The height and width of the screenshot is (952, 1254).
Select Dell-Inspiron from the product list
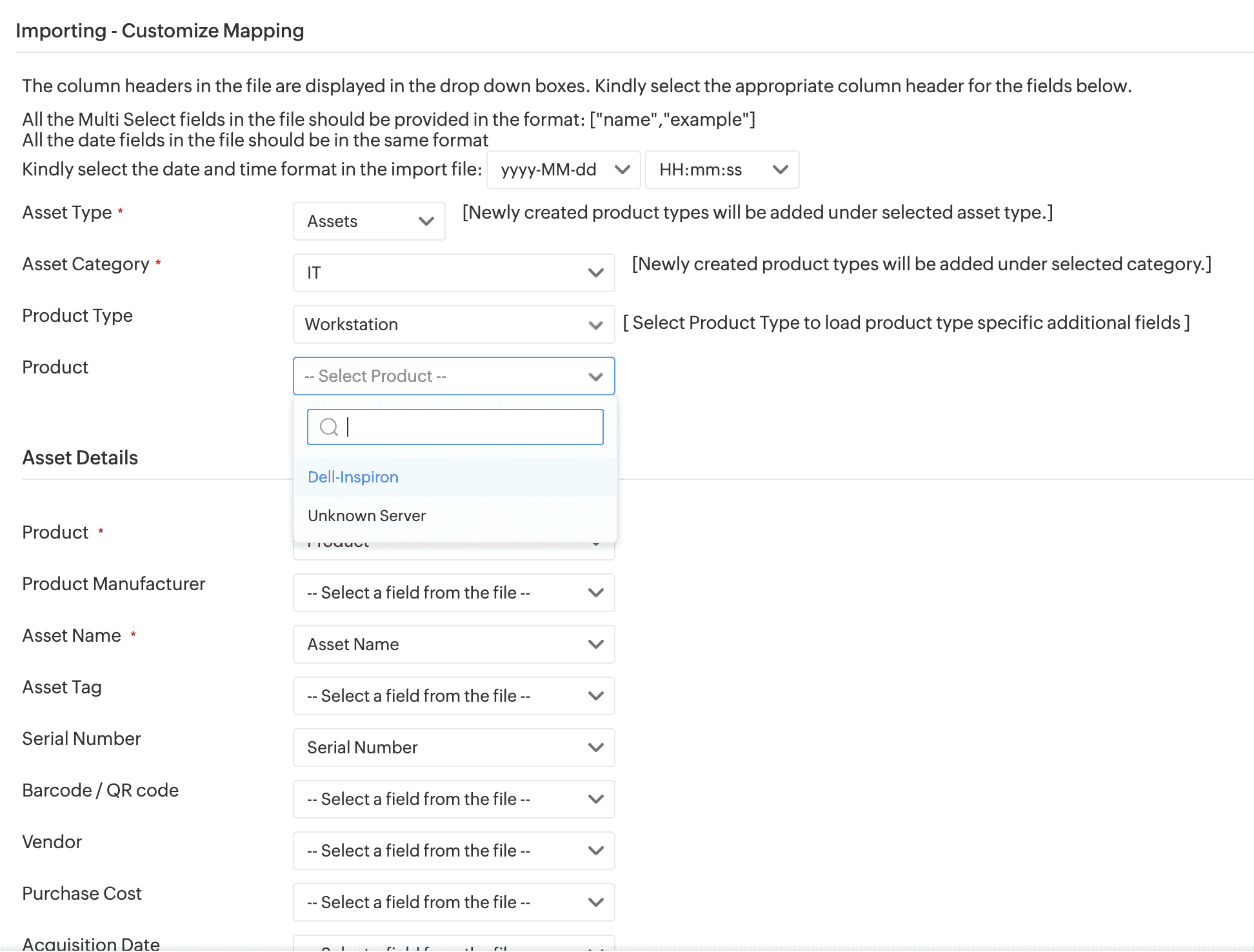353,477
